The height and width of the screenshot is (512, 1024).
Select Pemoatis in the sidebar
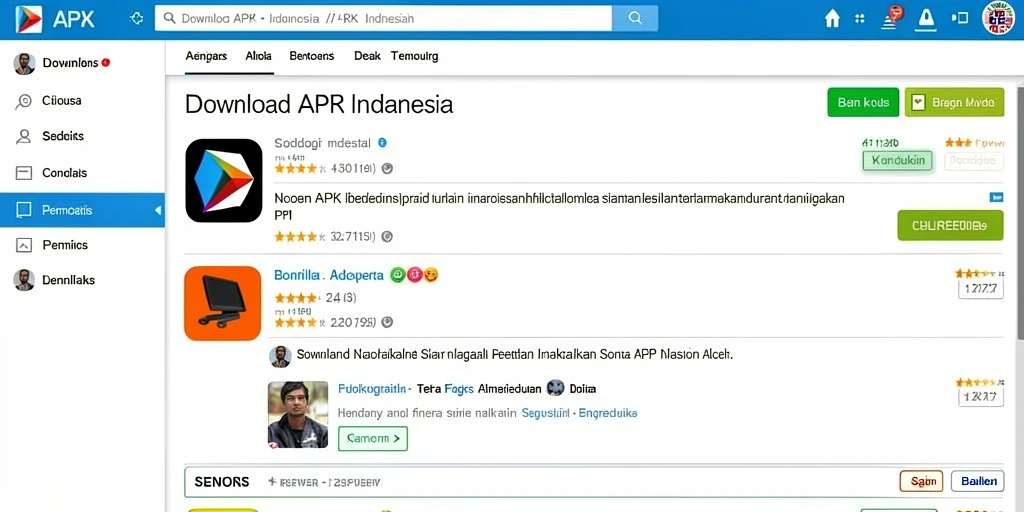point(82,210)
